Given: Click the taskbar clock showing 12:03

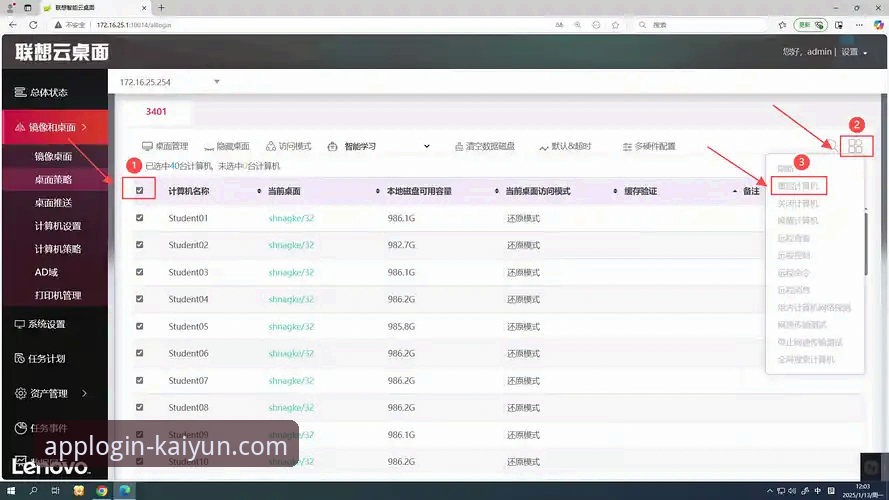Looking at the screenshot, I should coord(862,491).
